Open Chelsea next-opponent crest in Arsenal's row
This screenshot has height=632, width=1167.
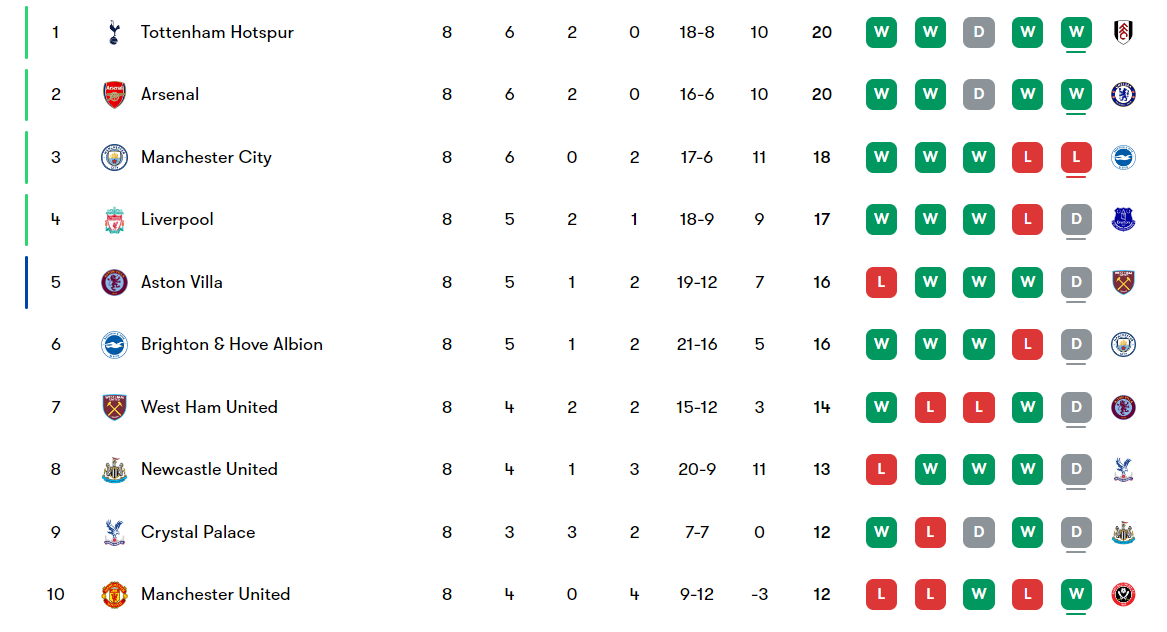pyautogui.click(x=1123, y=95)
